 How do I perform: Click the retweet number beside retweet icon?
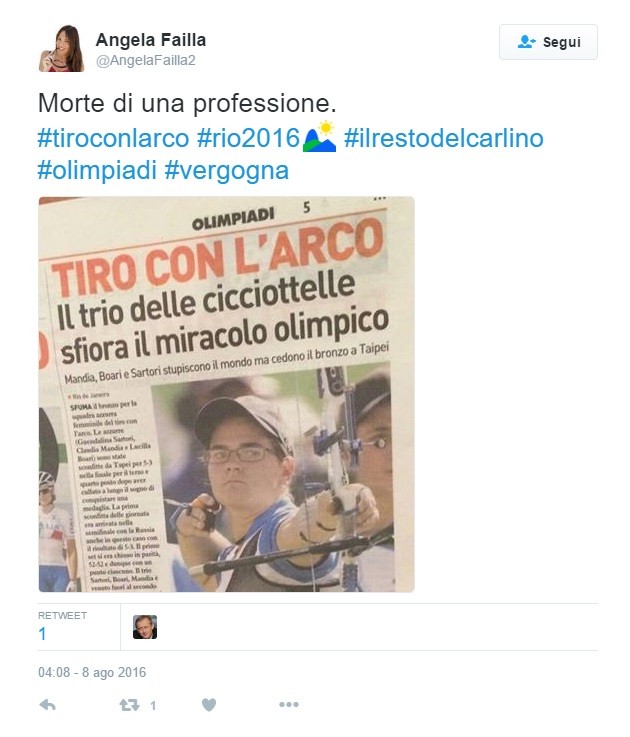tap(153, 706)
